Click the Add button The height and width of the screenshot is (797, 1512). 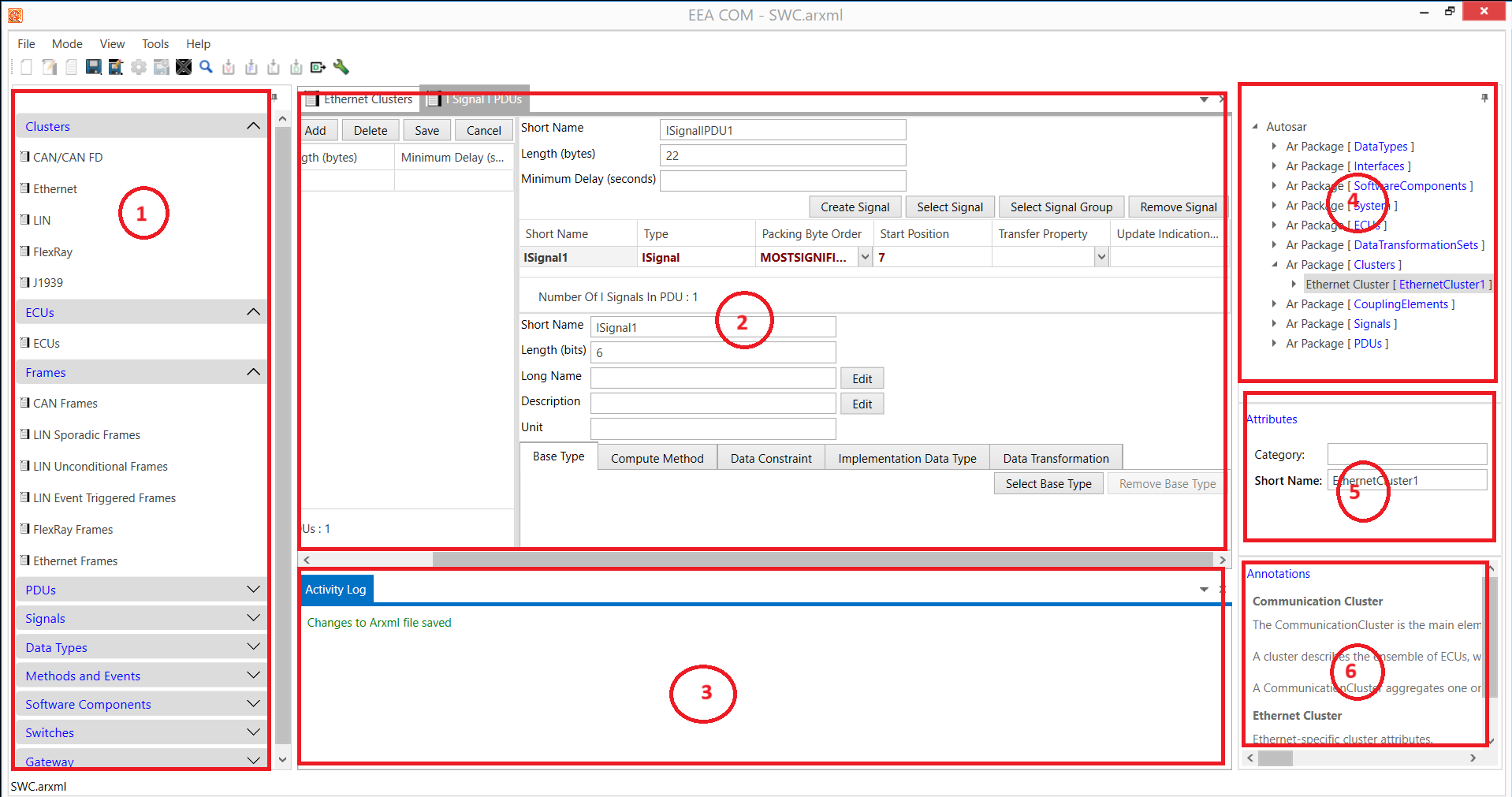315,131
